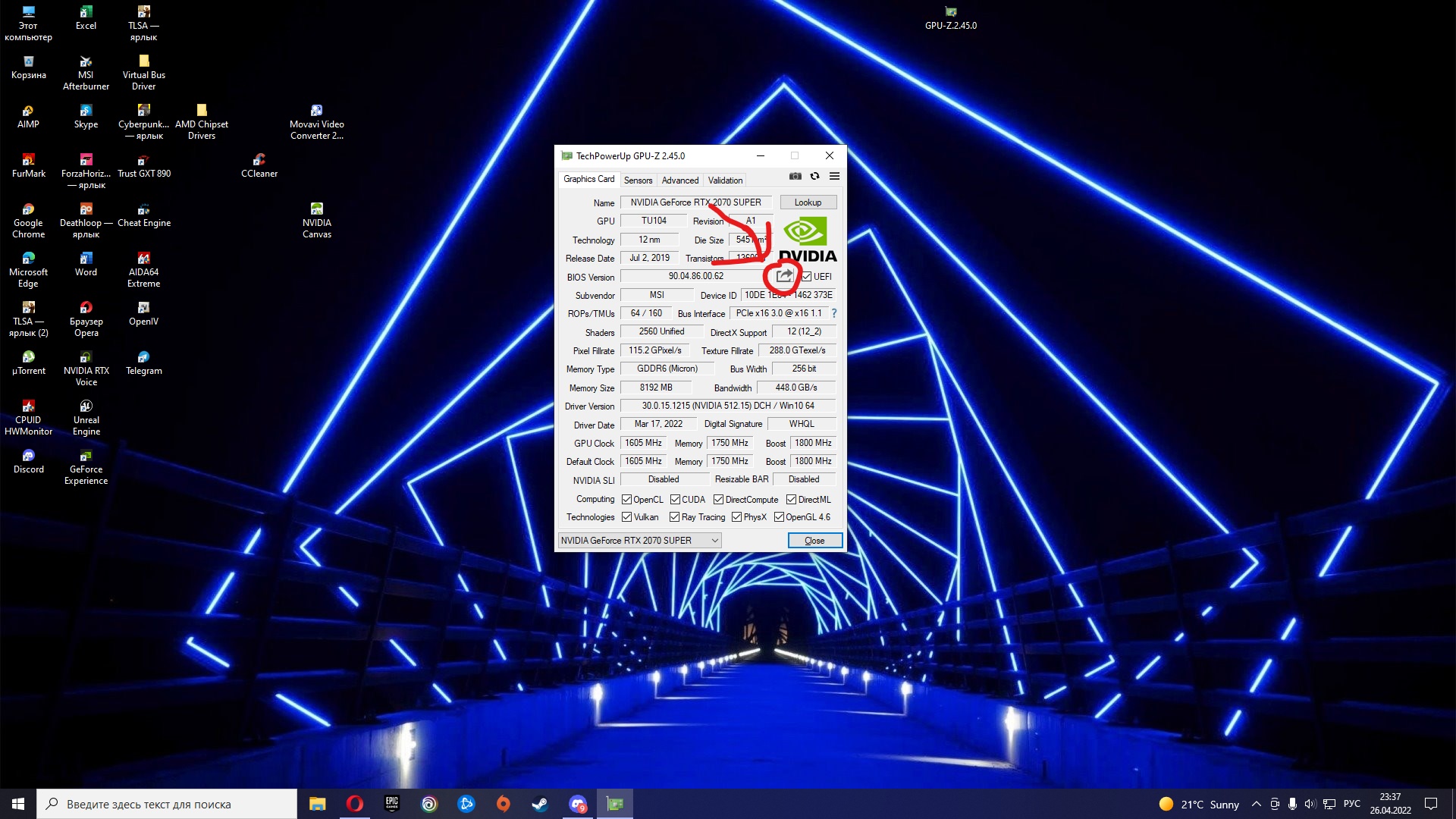Image resolution: width=1456 pixels, height=819 pixels.
Task: Open the РУС language switcher
Action: 1351,804
